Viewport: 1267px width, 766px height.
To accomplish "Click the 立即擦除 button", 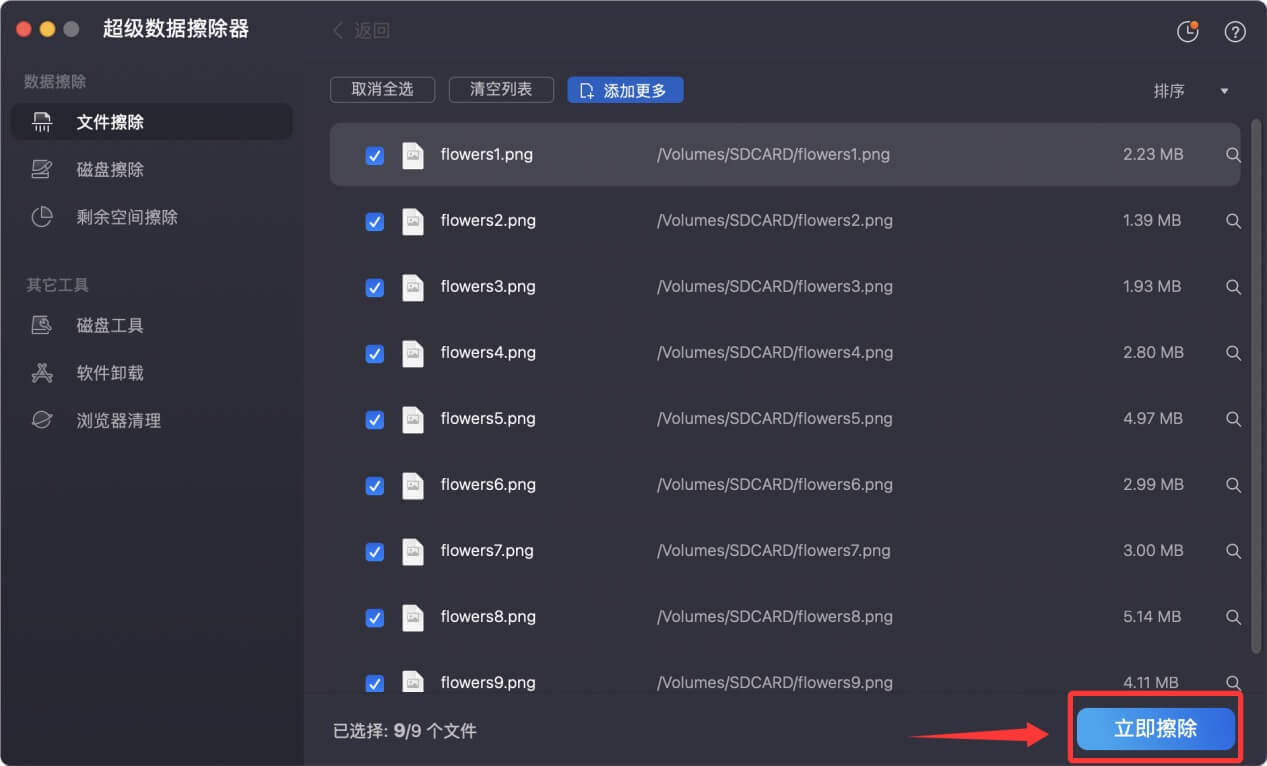I will 1155,729.
